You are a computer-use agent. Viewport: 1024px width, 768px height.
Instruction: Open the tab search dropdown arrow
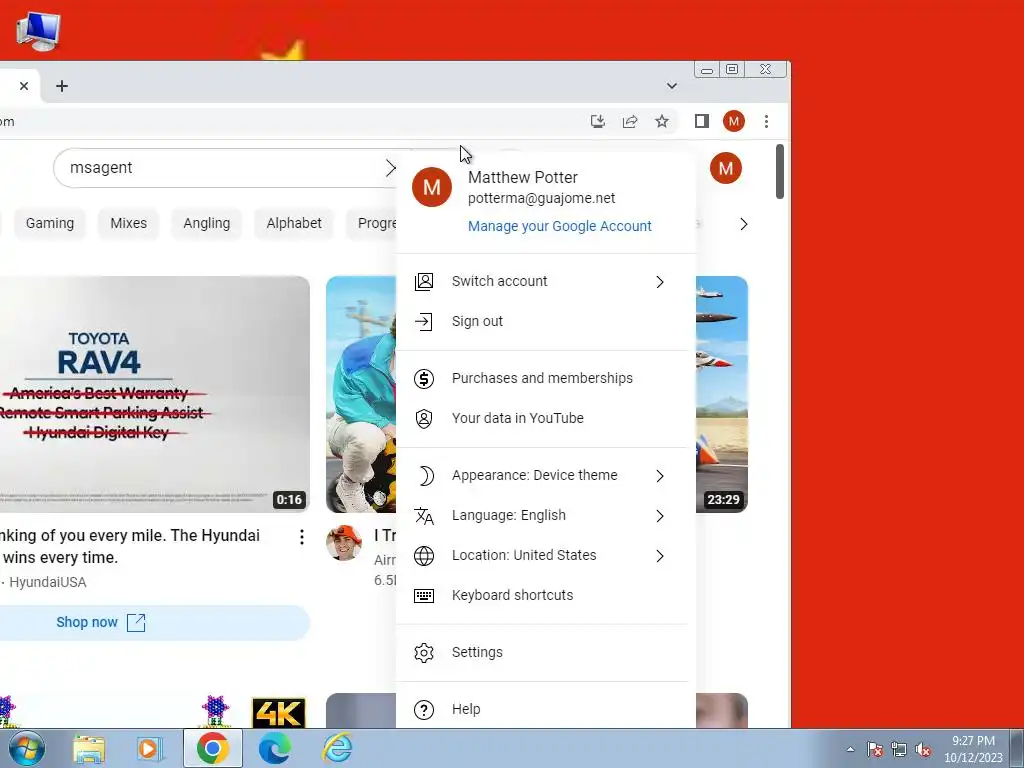coord(671,86)
